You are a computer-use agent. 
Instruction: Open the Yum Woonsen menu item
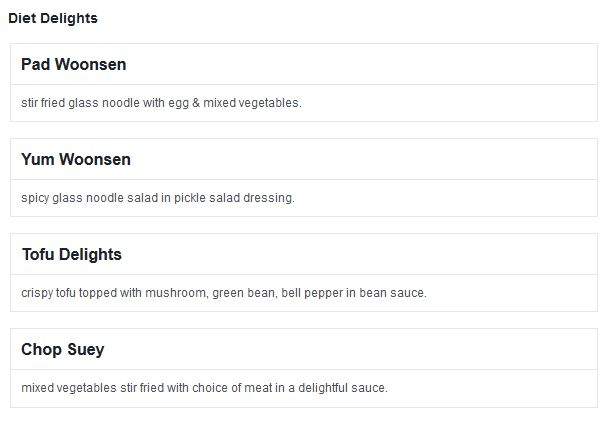[x=76, y=160]
